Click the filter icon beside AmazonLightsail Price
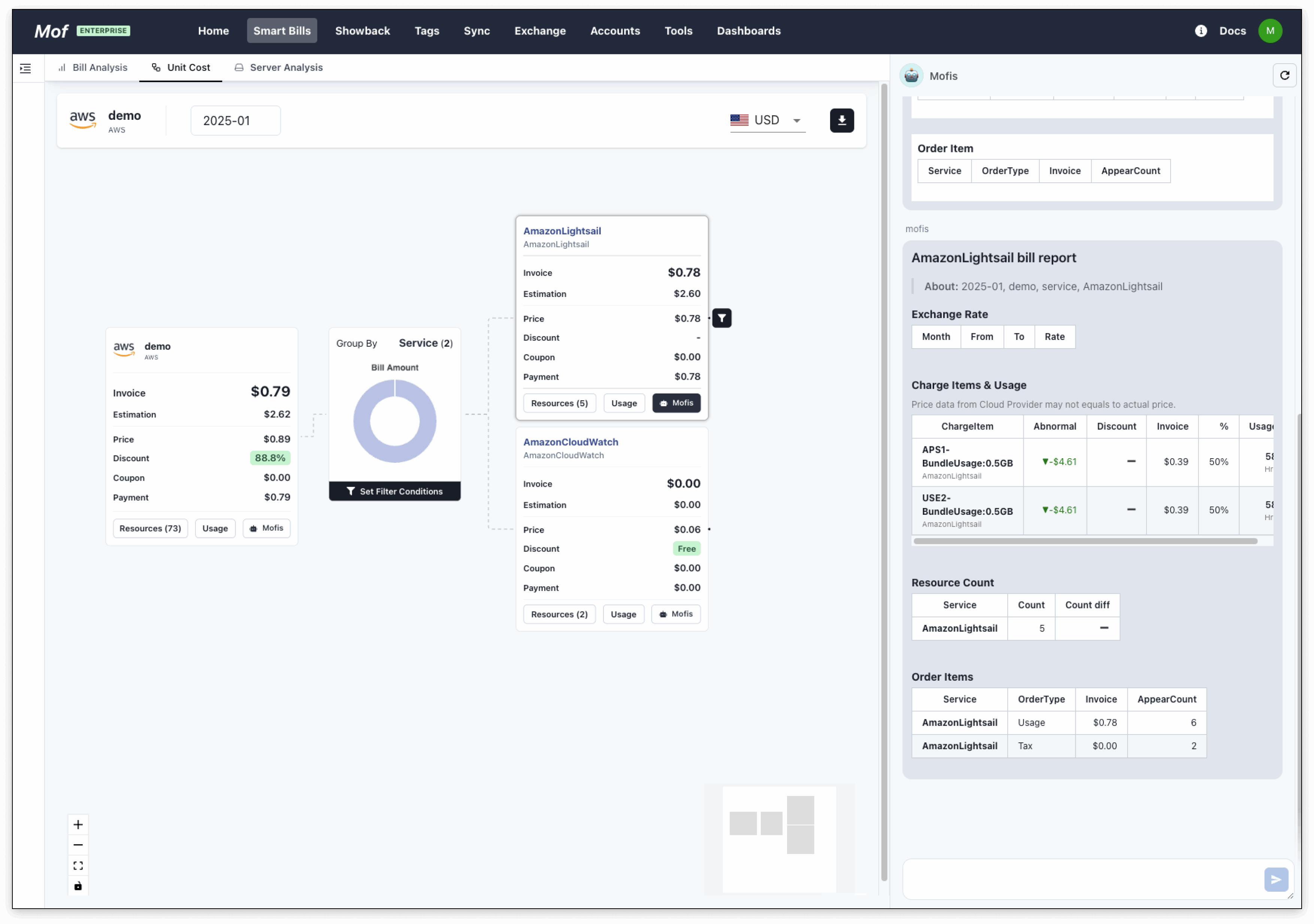 pos(722,318)
